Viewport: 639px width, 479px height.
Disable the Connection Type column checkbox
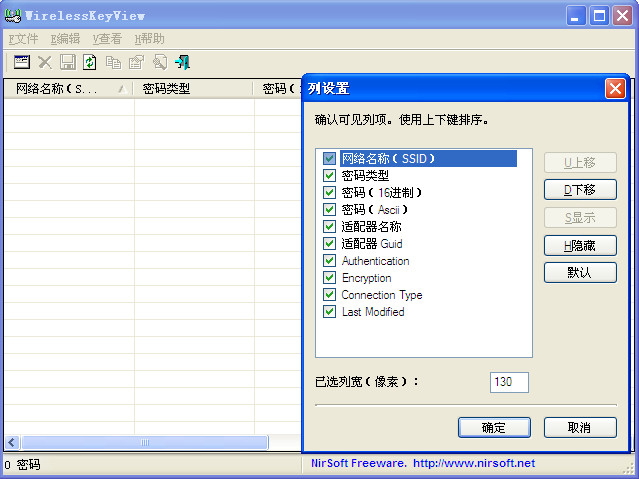pyautogui.click(x=329, y=294)
